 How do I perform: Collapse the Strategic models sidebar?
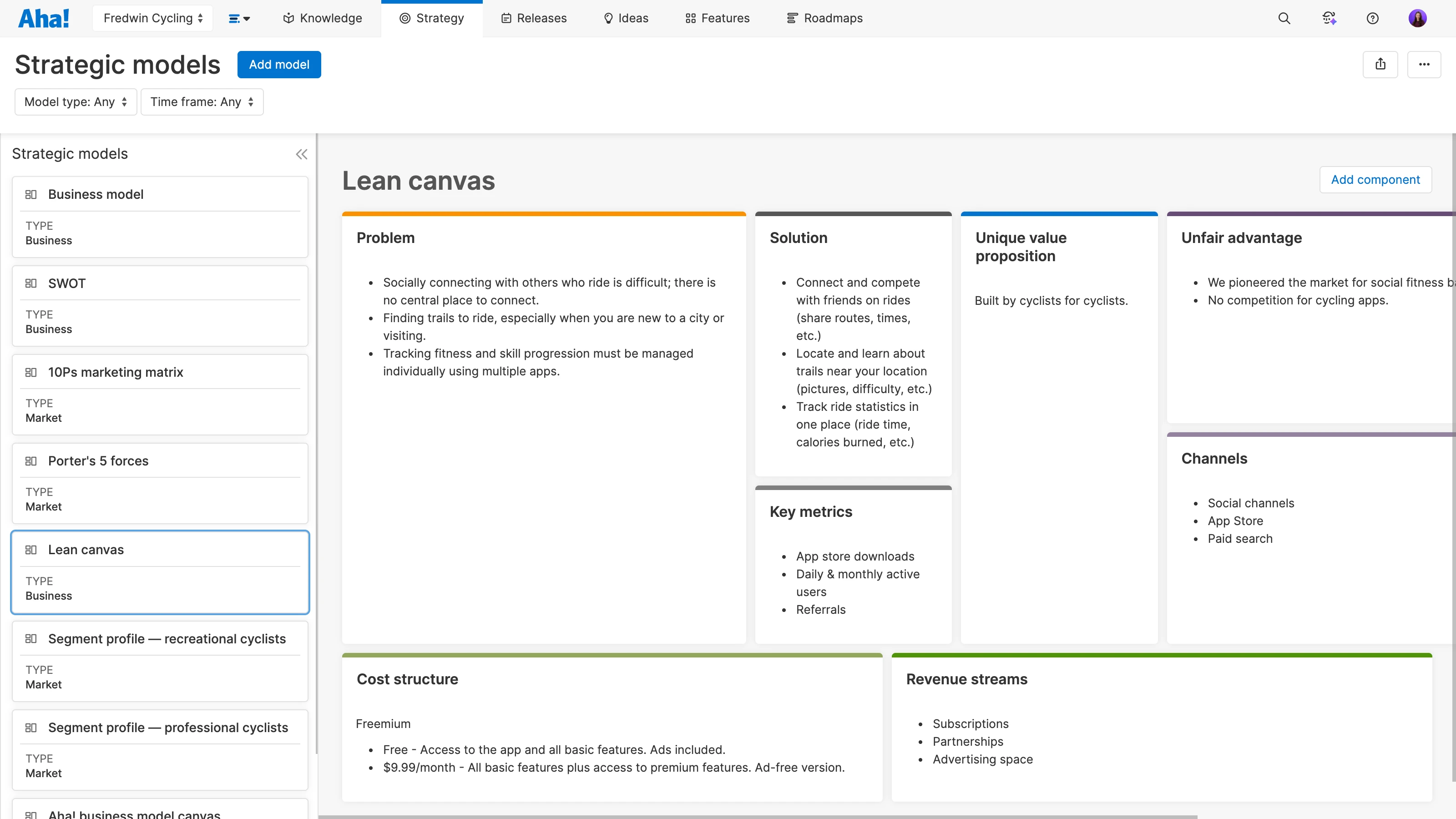302,154
